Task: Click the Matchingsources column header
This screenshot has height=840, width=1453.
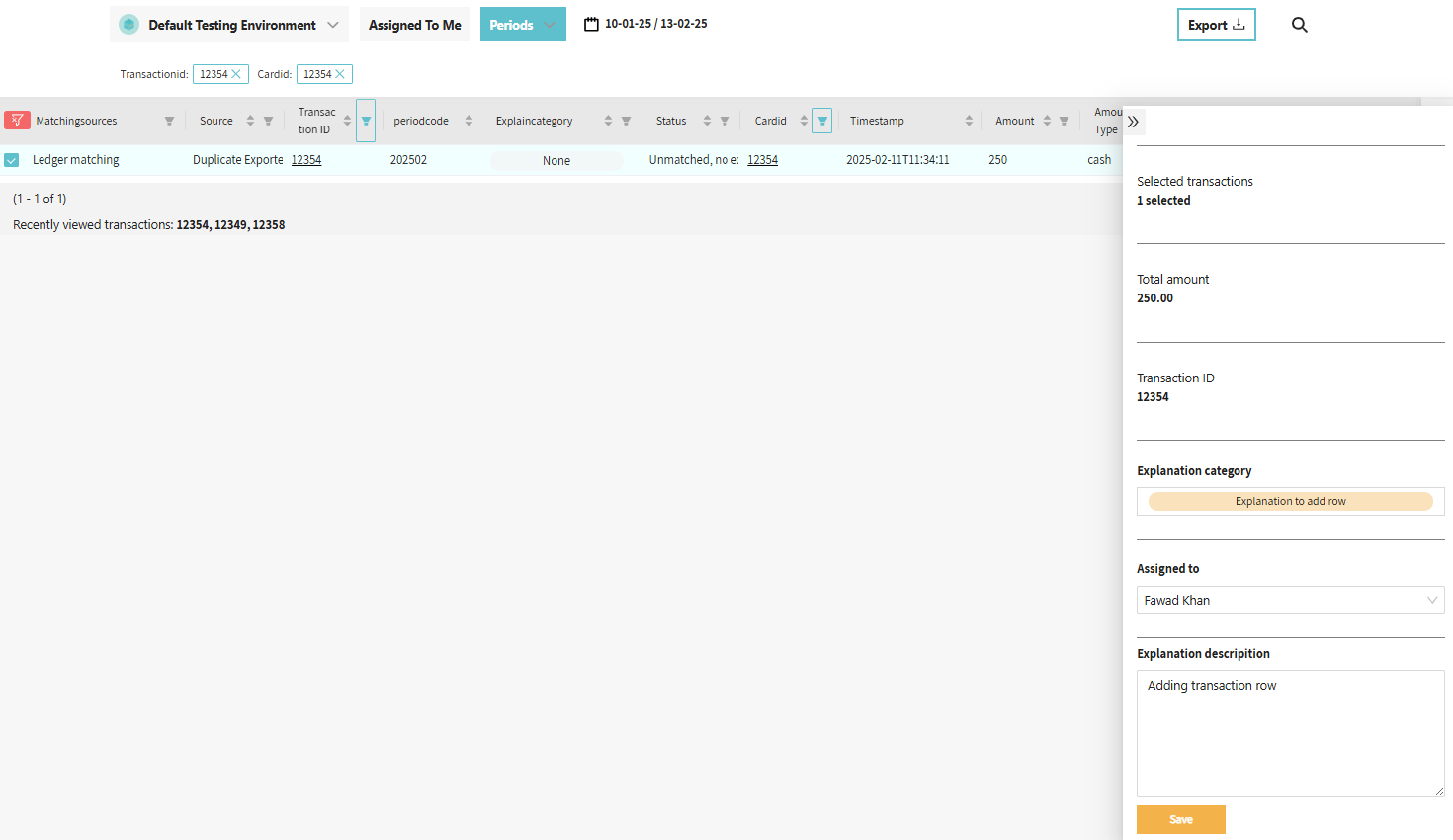Action: point(76,121)
